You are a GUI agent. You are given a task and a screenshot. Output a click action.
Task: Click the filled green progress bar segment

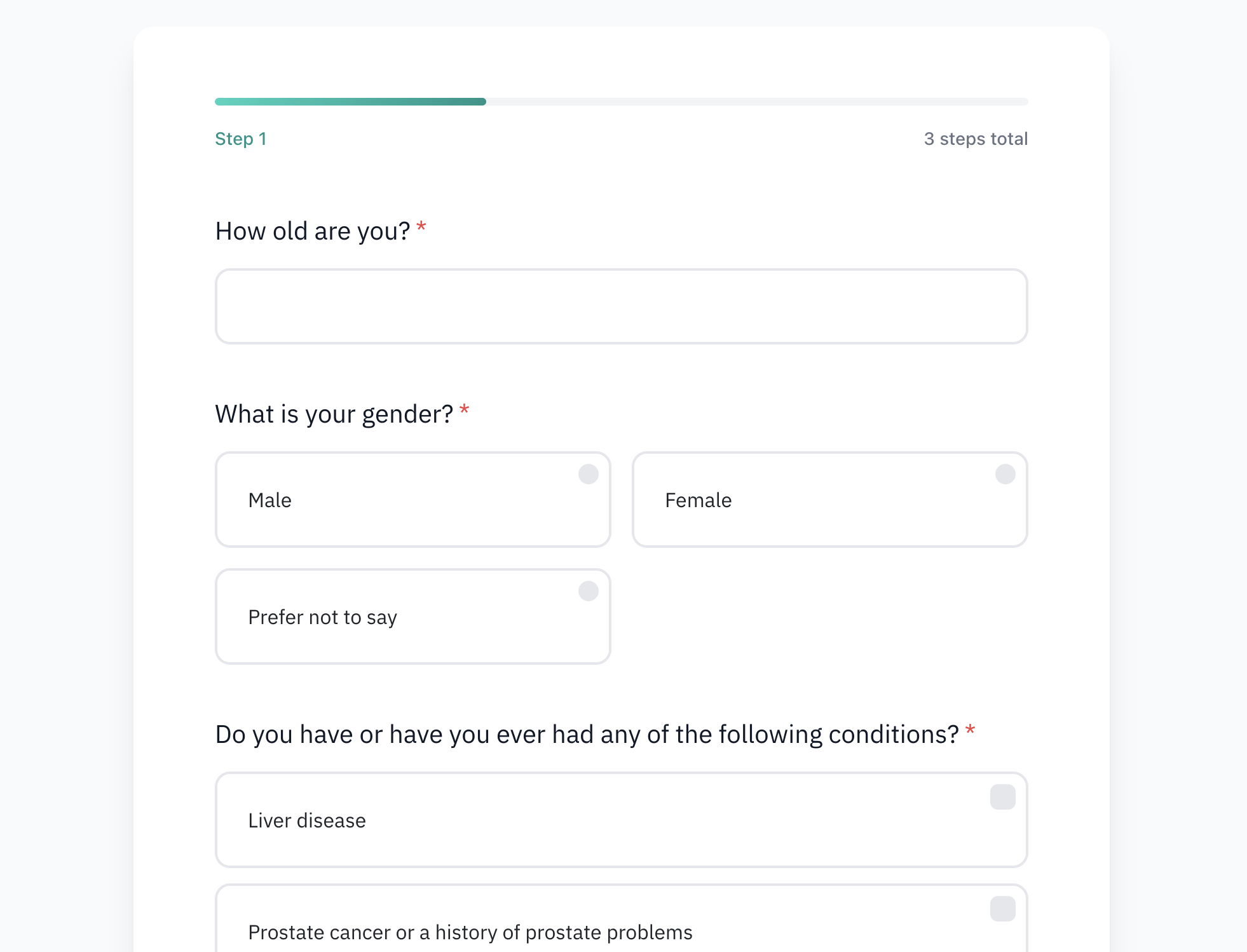tap(350, 102)
